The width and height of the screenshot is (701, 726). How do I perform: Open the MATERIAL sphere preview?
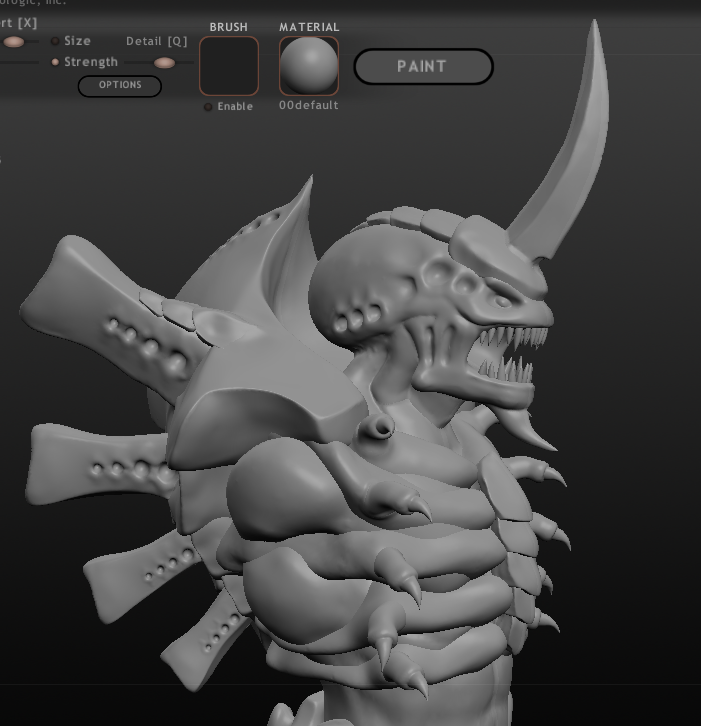309,66
